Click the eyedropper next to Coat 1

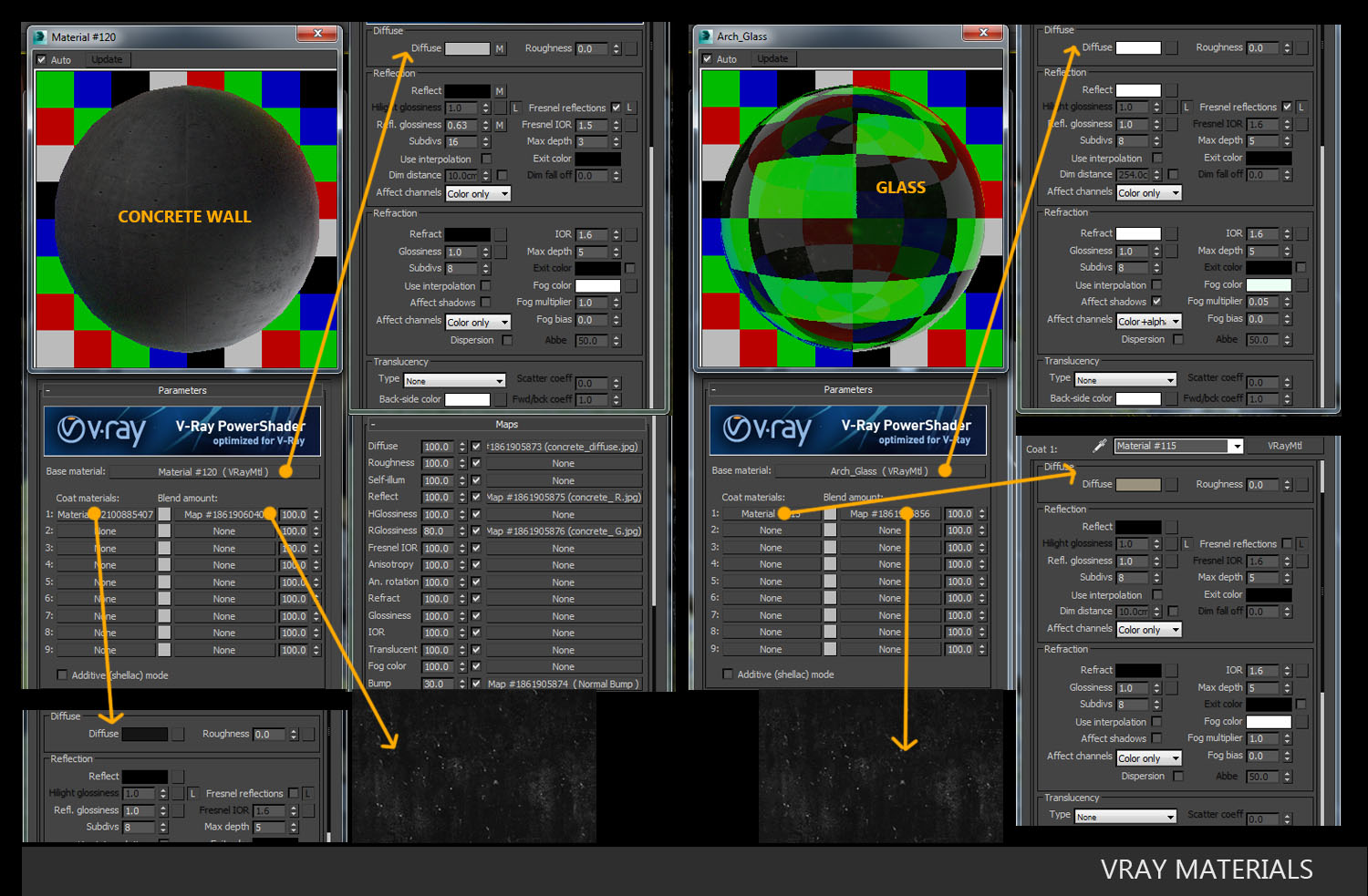[1099, 447]
